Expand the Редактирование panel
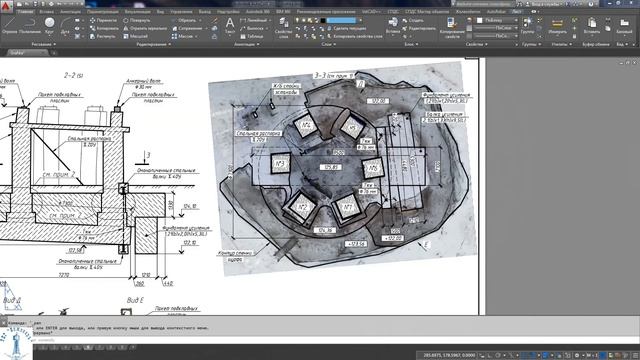 [153, 44]
